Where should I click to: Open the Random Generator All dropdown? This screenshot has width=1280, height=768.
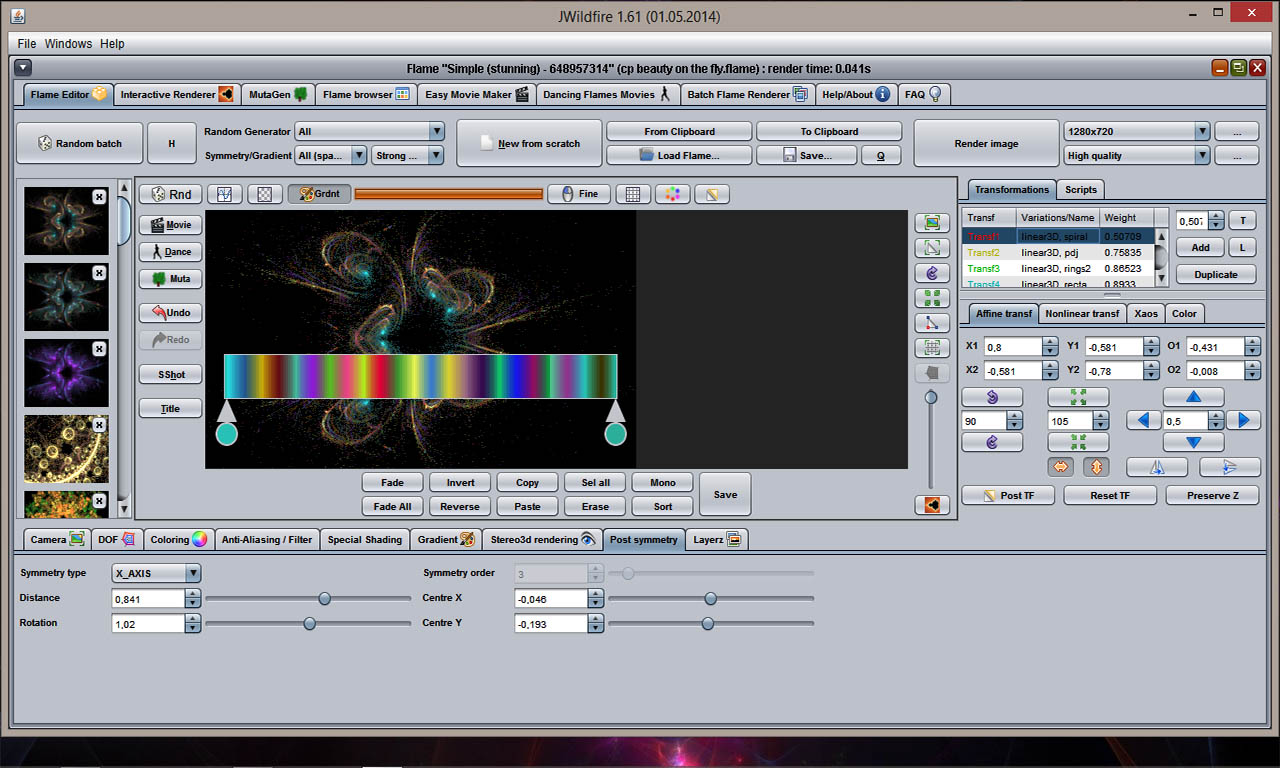[x=369, y=131]
